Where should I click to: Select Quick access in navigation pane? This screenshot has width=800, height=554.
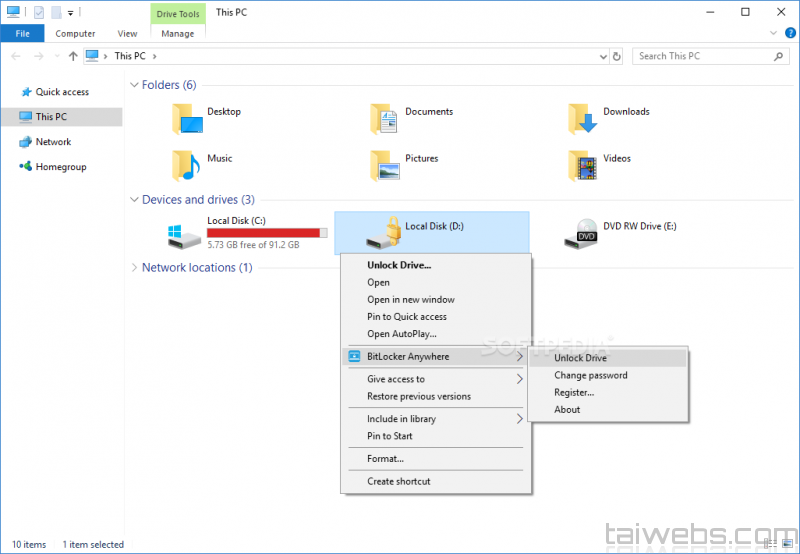[62, 92]
